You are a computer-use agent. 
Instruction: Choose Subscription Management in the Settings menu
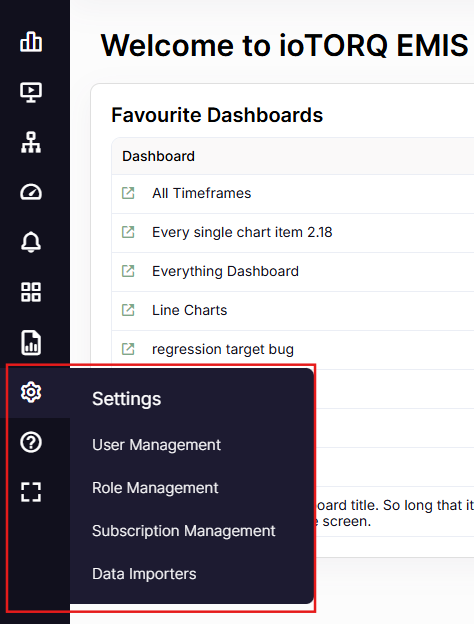tap(183, 531)
